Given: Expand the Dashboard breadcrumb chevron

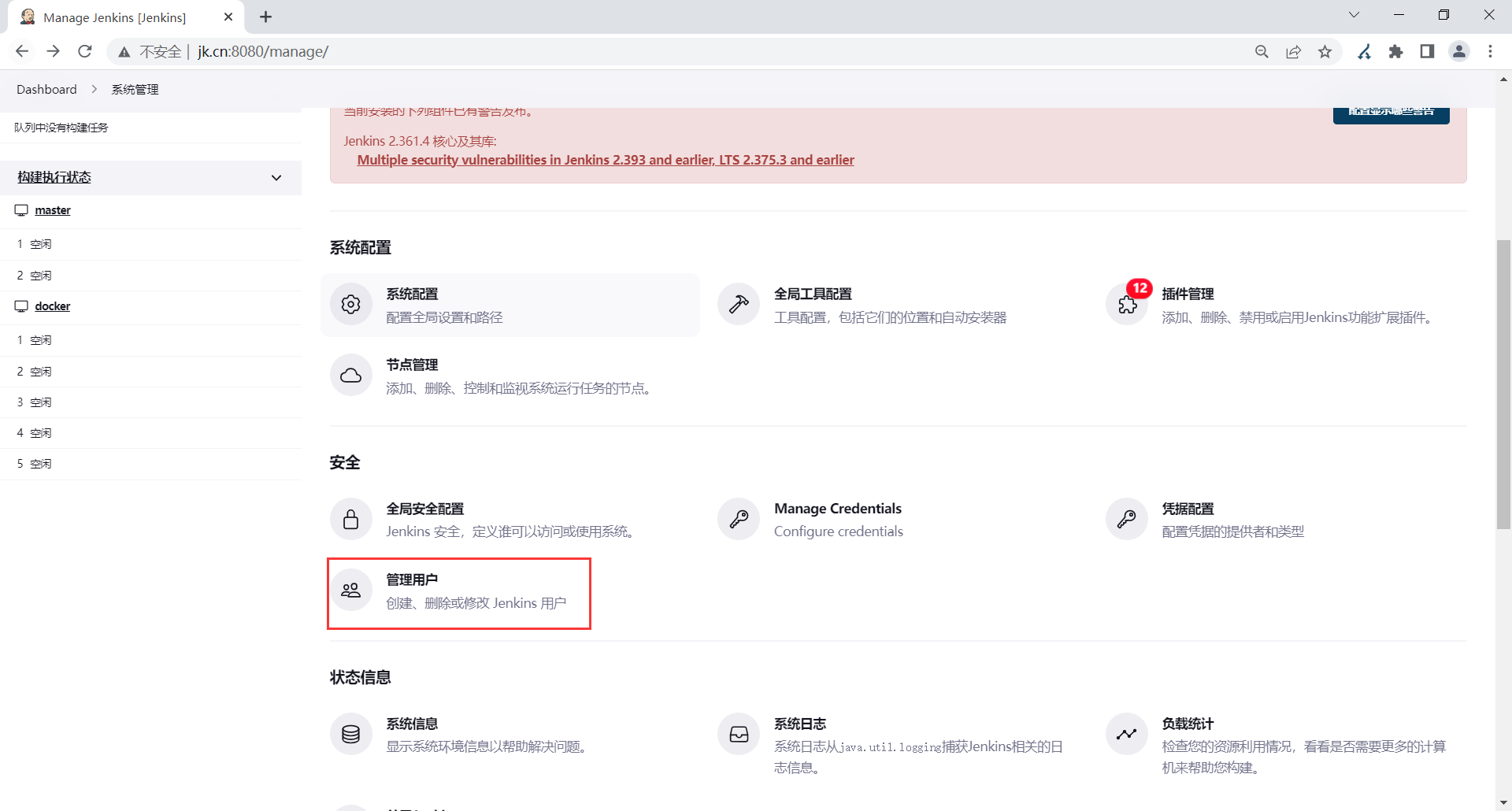Looking at the screenshot, I should [94, 89].
